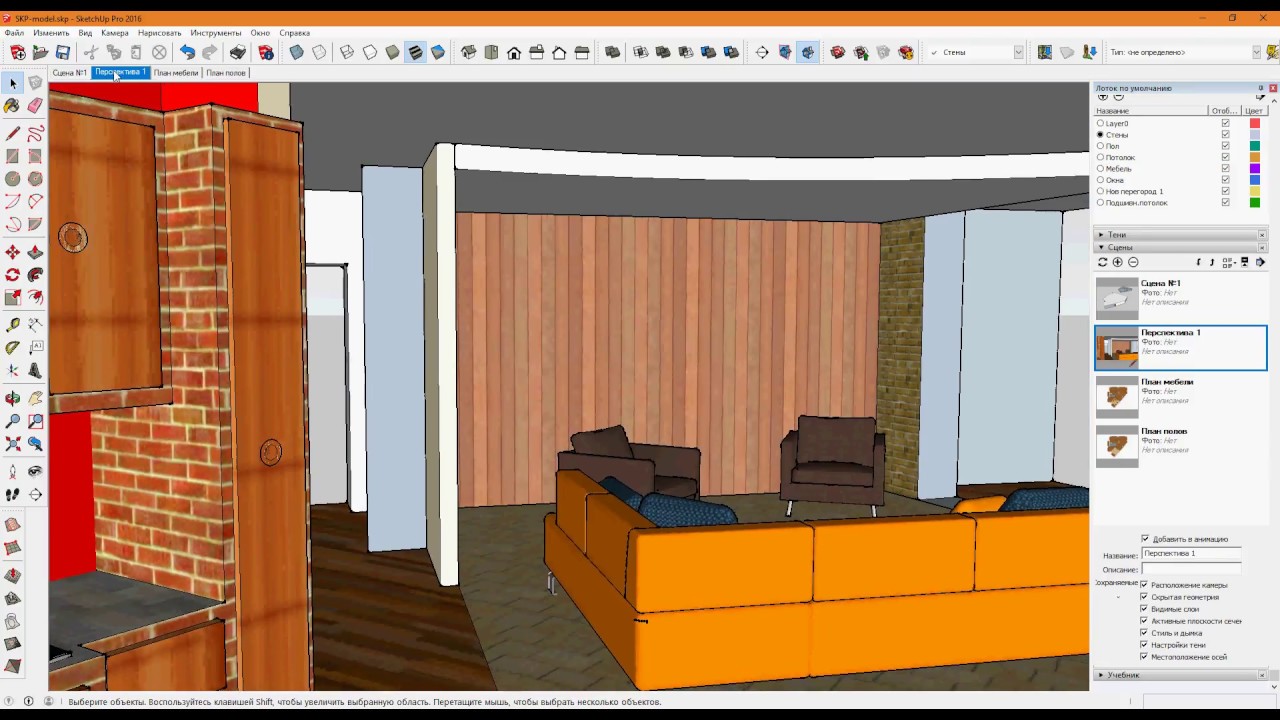The image size is (1280, 720).
Task: Click the Мебель purple color swatch
Action: coord(1255,169)
